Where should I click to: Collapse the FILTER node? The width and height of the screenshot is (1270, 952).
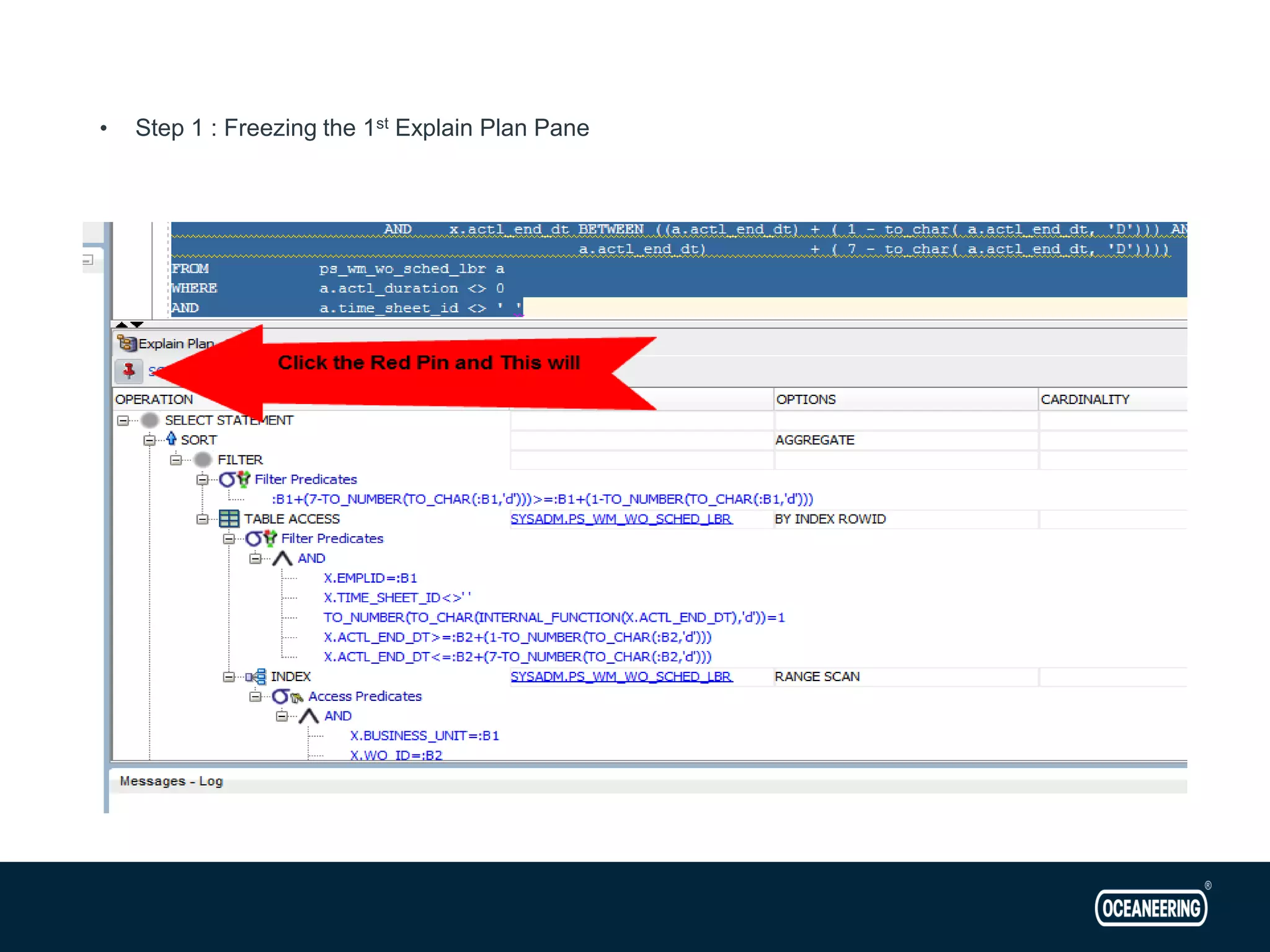175,460
